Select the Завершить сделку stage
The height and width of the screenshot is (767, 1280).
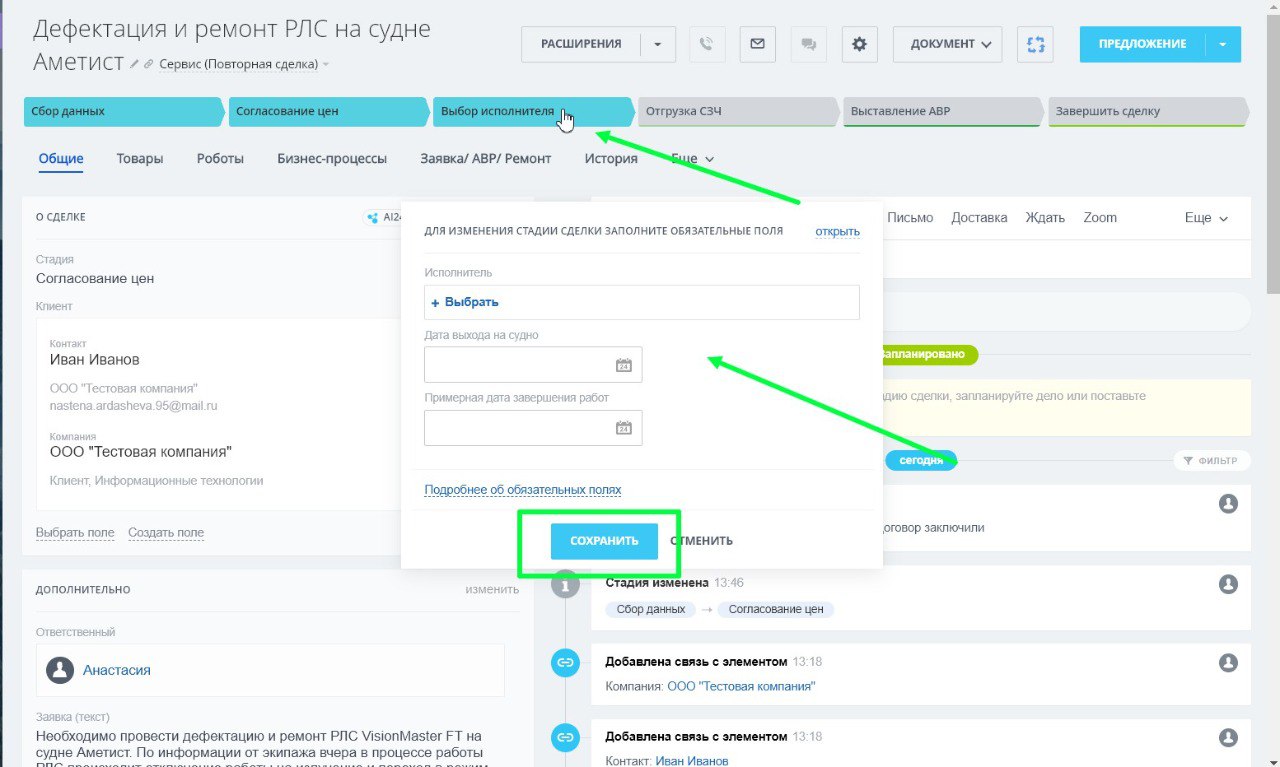coord(1148,112)
